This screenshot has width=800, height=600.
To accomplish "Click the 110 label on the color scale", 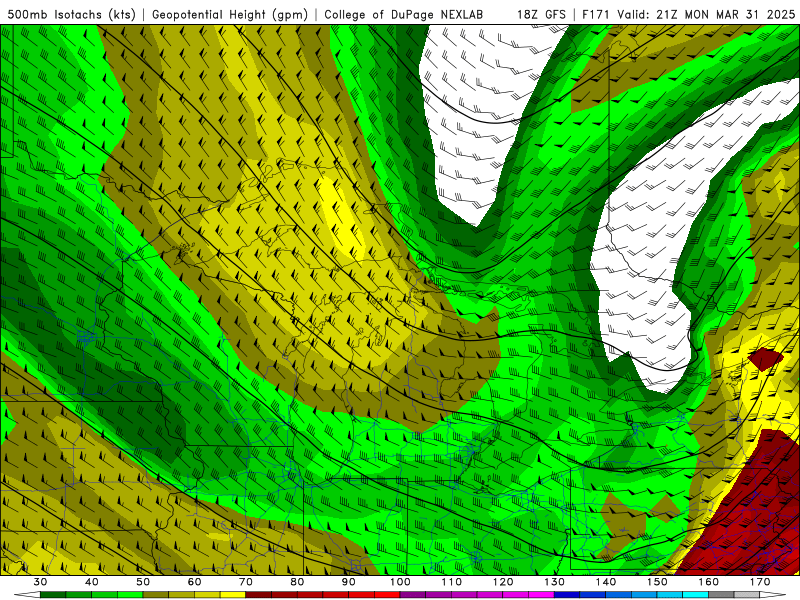I will pyautogui.click(x=452, y=582).
